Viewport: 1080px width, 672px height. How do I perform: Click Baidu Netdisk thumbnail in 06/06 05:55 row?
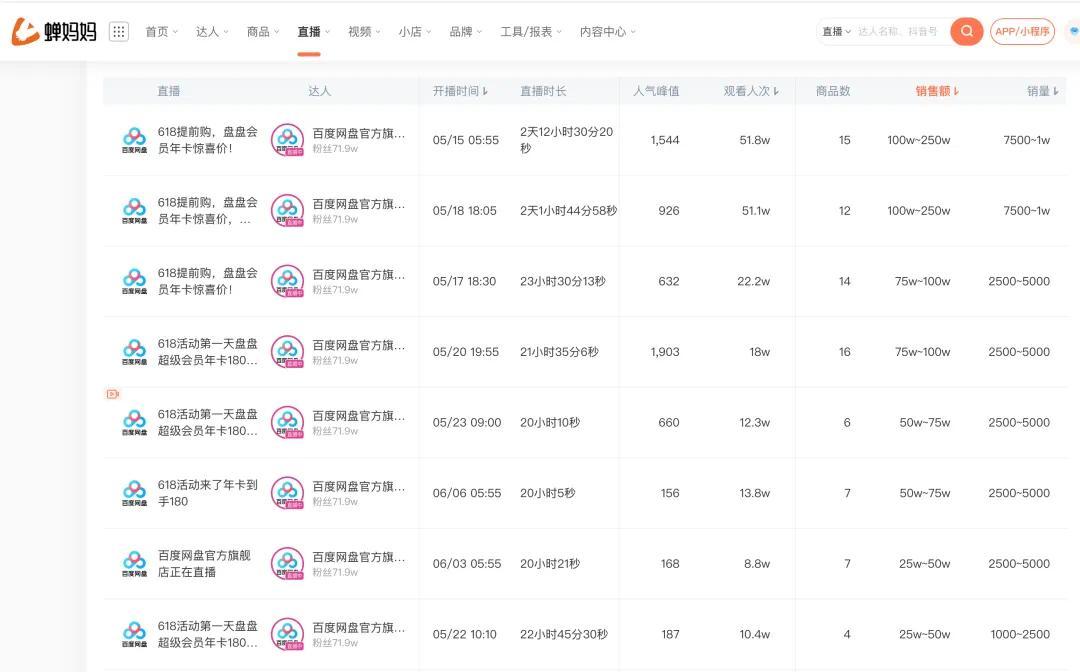pos(134,493)
